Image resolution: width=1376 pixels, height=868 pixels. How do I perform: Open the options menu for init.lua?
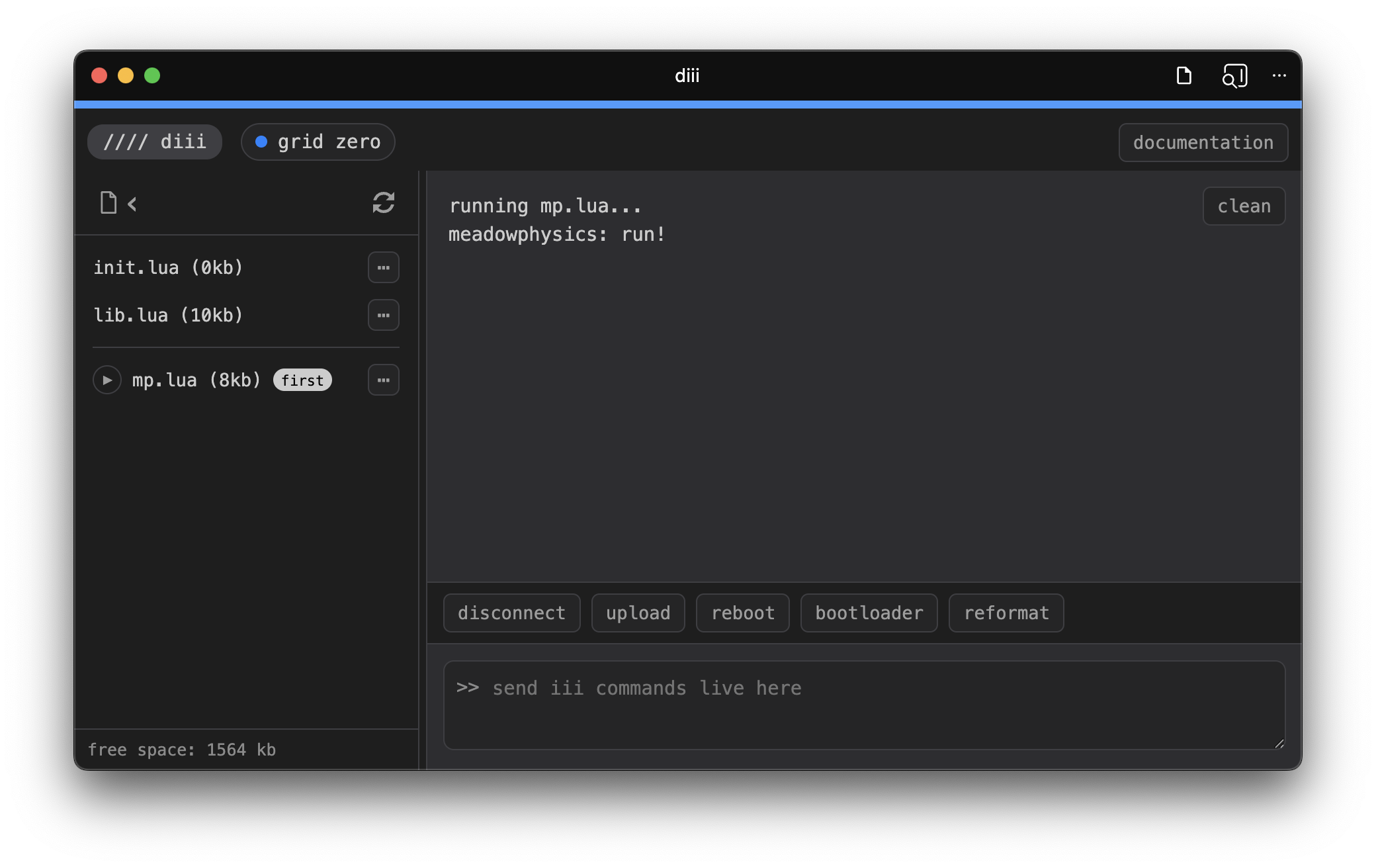(x=383, y=267)
